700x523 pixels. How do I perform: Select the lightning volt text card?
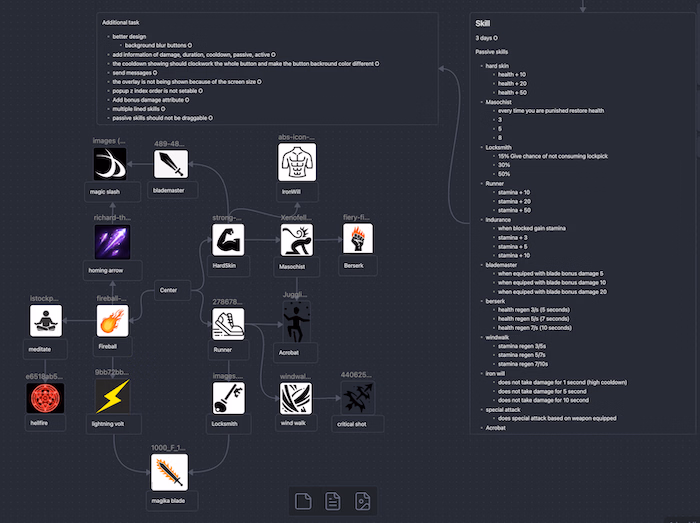pyautogui.click(x=113, y=424)
